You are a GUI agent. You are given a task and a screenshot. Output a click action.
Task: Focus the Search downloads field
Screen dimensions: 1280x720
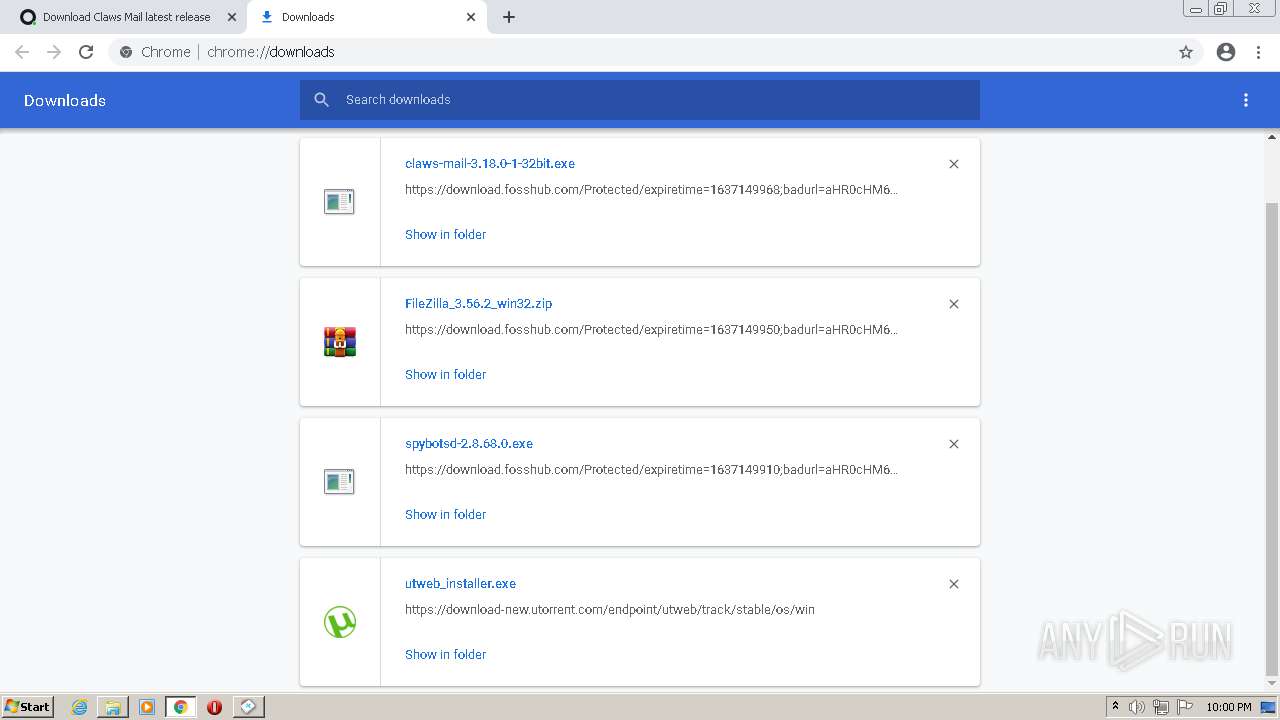tap(640, 100)
